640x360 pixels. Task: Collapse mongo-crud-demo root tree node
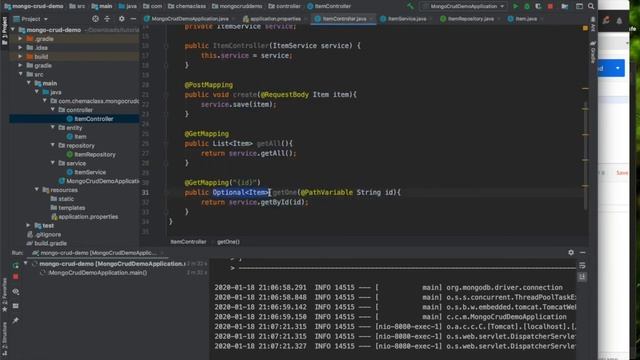pos(13,30)
